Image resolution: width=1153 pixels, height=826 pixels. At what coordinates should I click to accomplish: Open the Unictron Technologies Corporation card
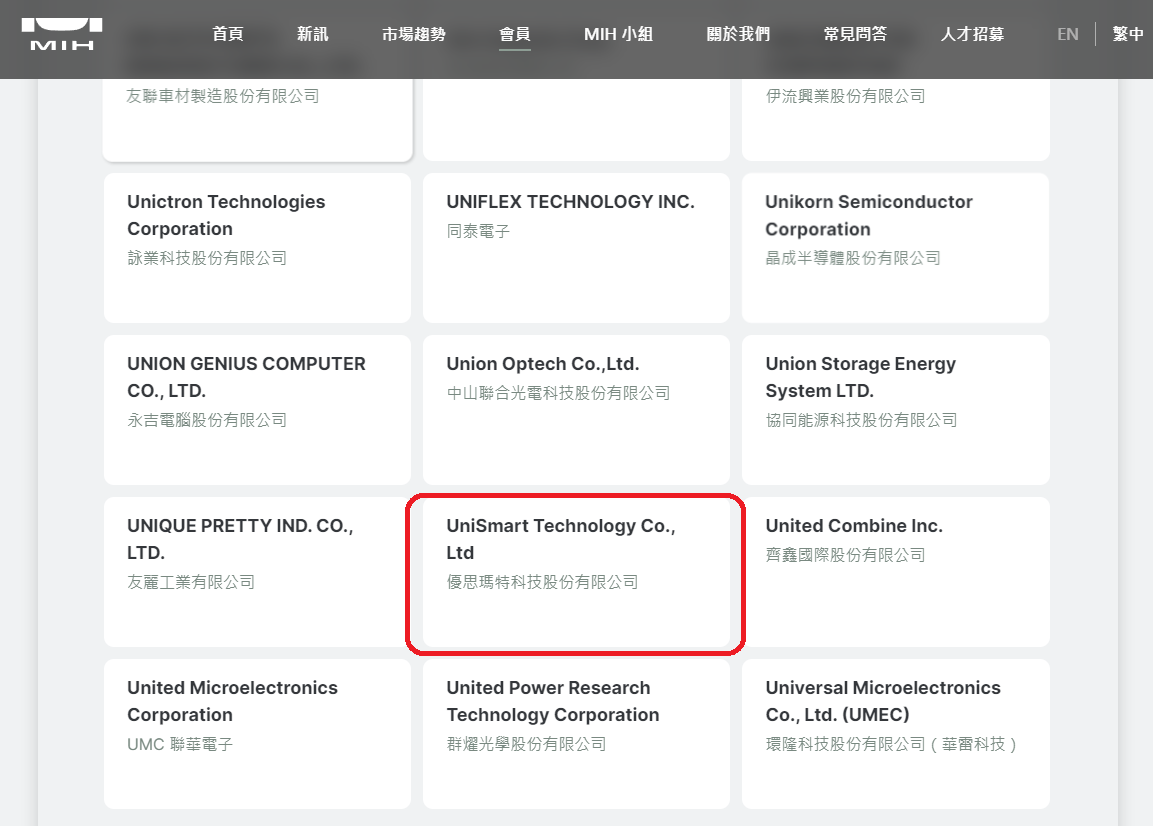click(257, 248)
